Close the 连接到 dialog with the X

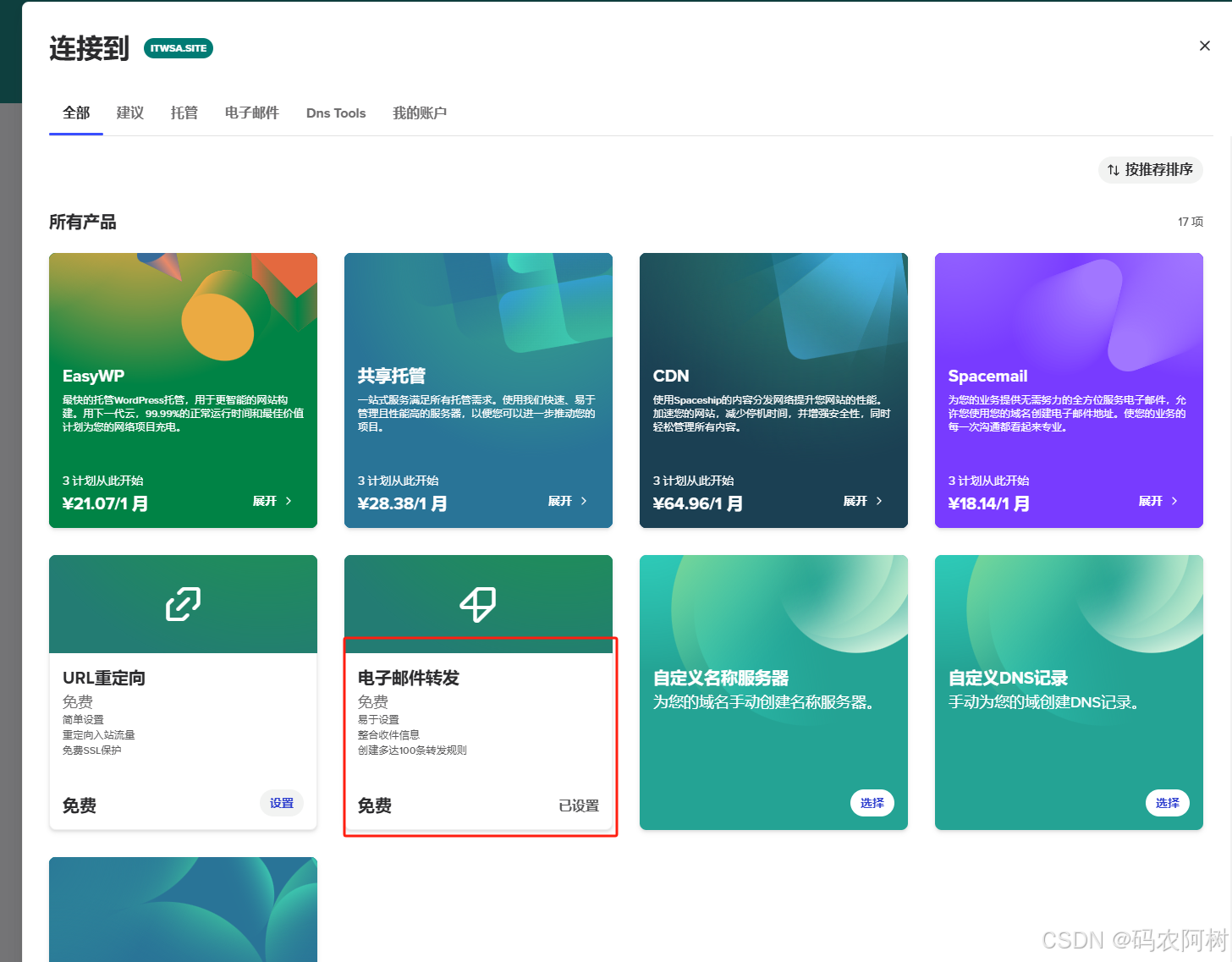click(1205, 46)
